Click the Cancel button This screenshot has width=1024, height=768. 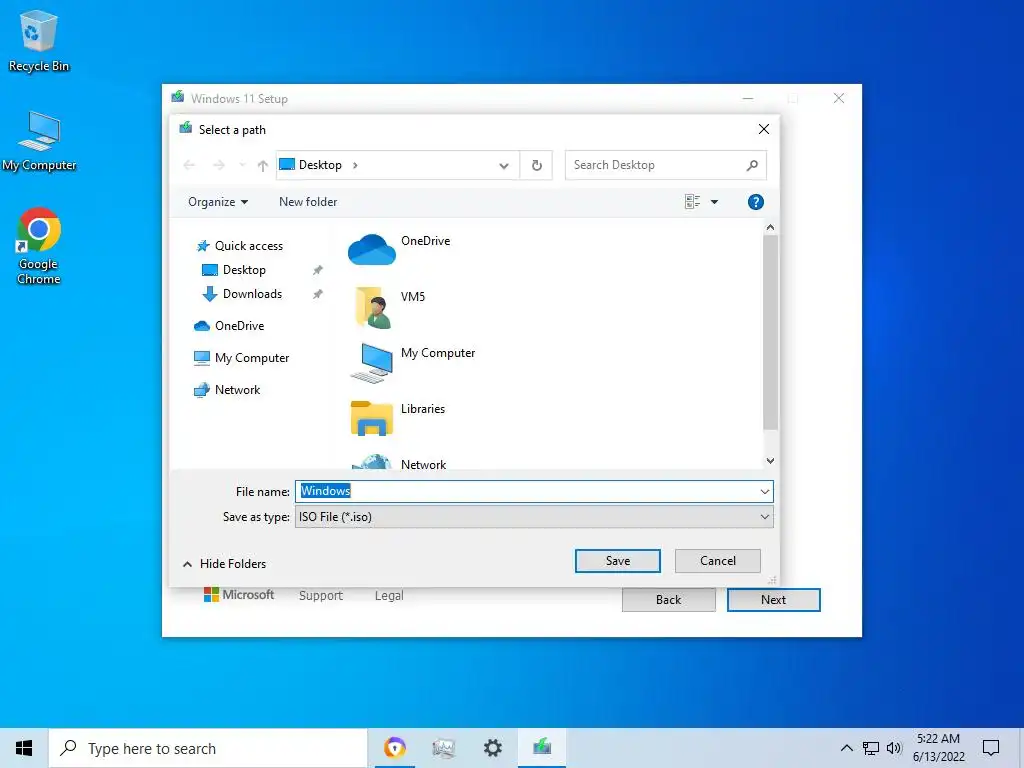718,561
